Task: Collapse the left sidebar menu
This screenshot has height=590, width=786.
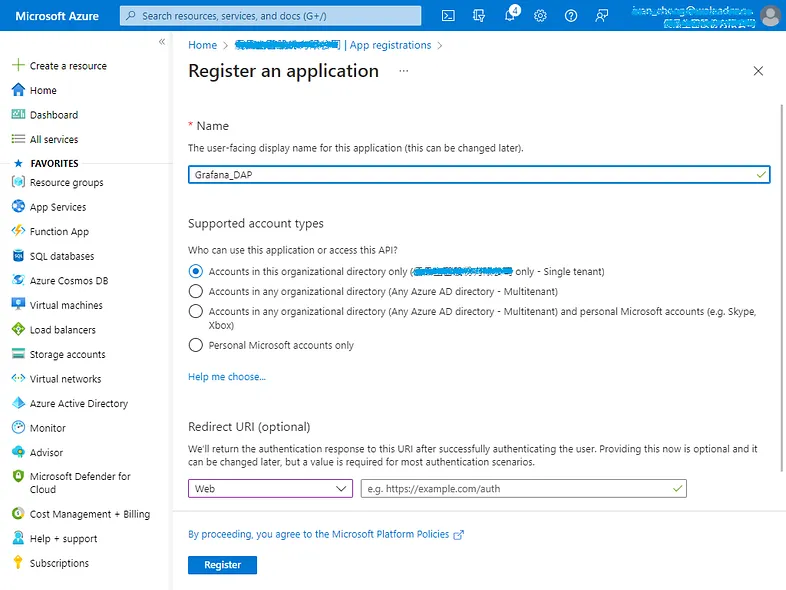Action: point(162,42)
